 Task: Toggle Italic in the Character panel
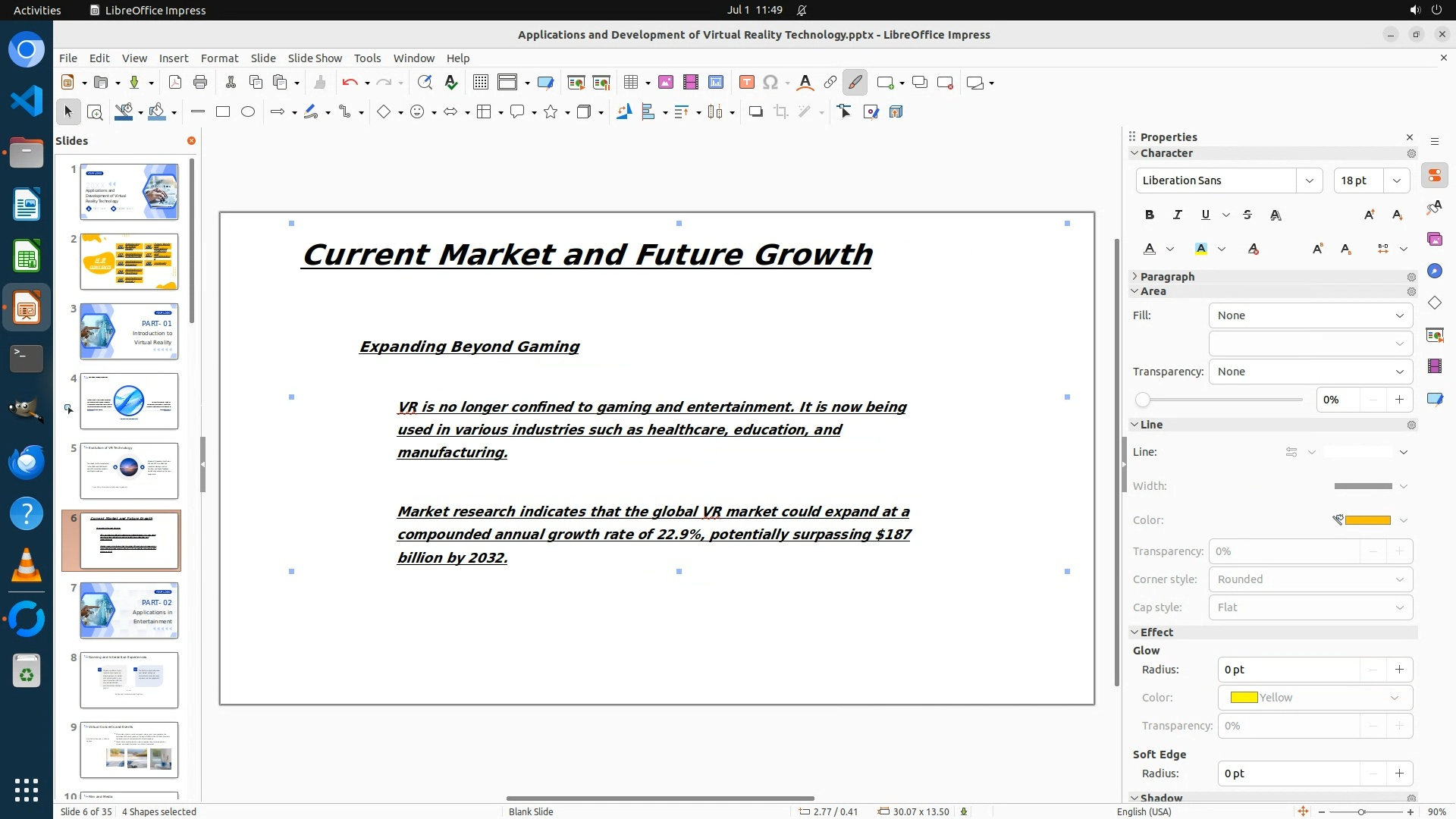(x=1178, y=215)
